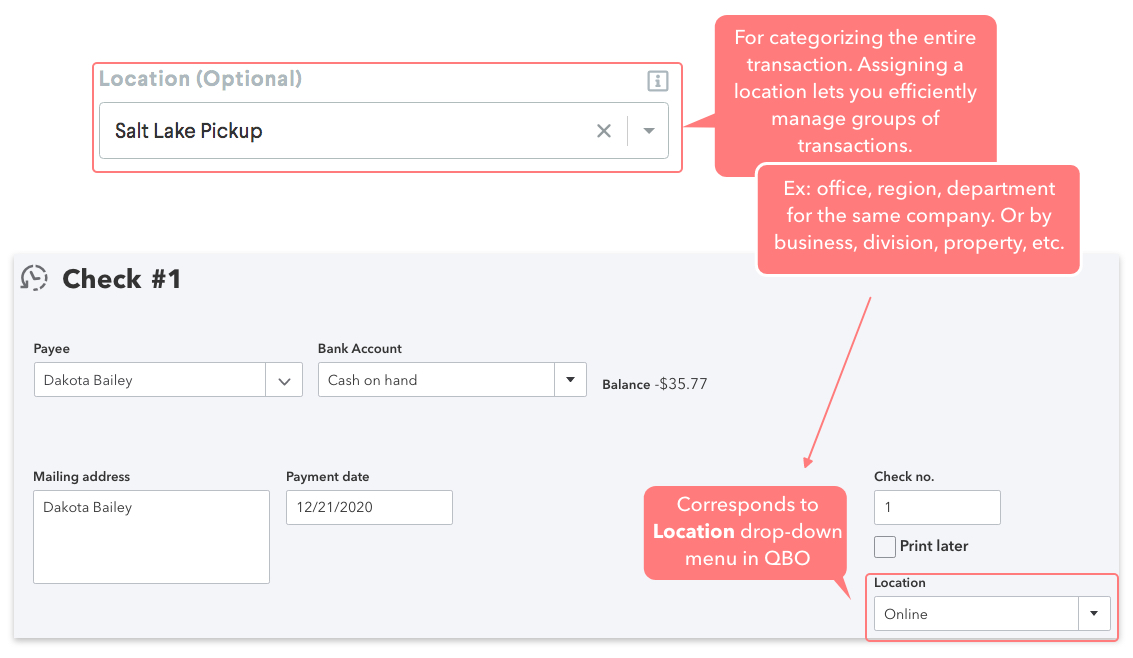Click the Salt Lake Pickup text field
This screenshot has width=1133, height=658.
[340, 131]
